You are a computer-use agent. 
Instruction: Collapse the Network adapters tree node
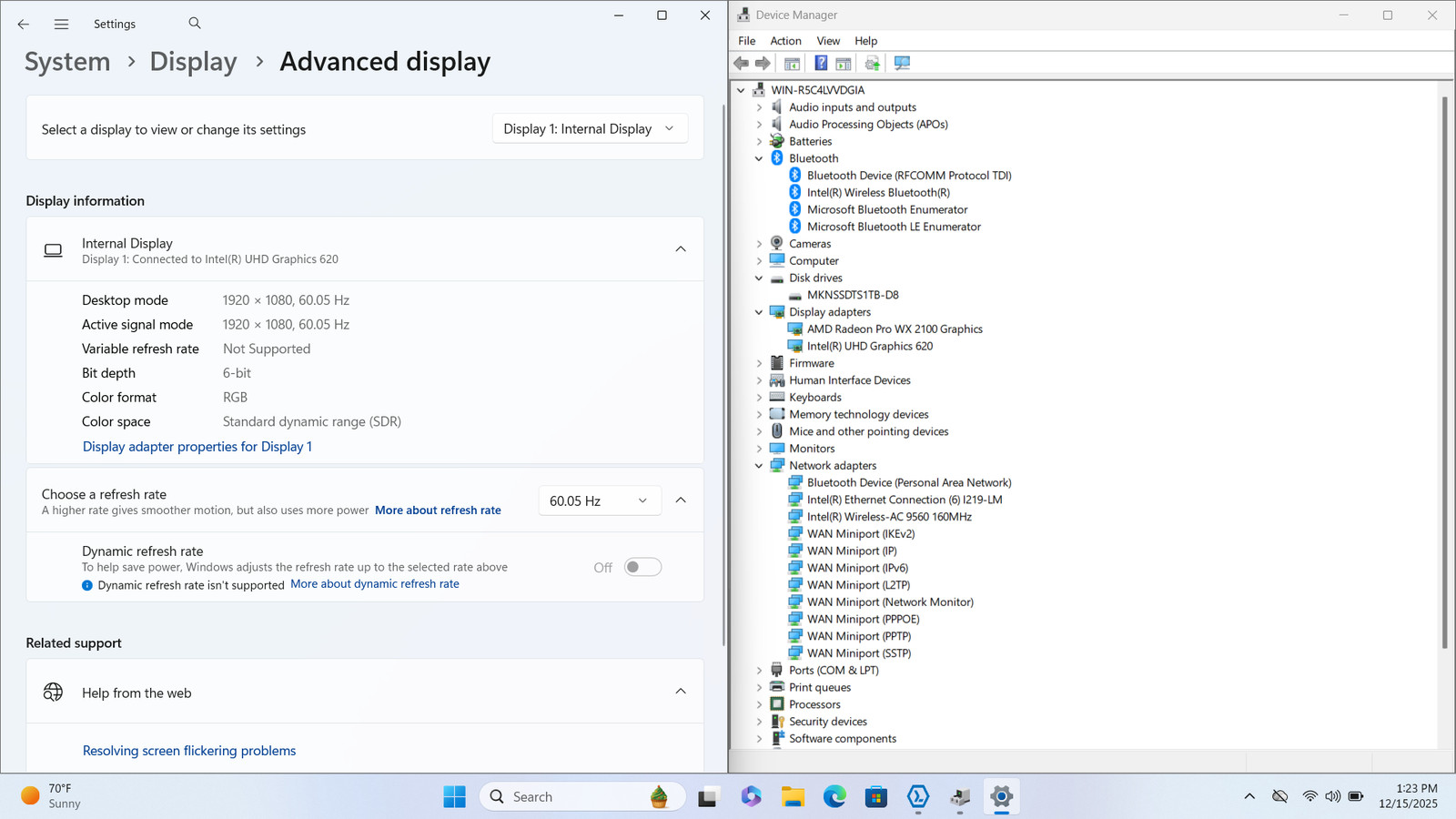759,466
